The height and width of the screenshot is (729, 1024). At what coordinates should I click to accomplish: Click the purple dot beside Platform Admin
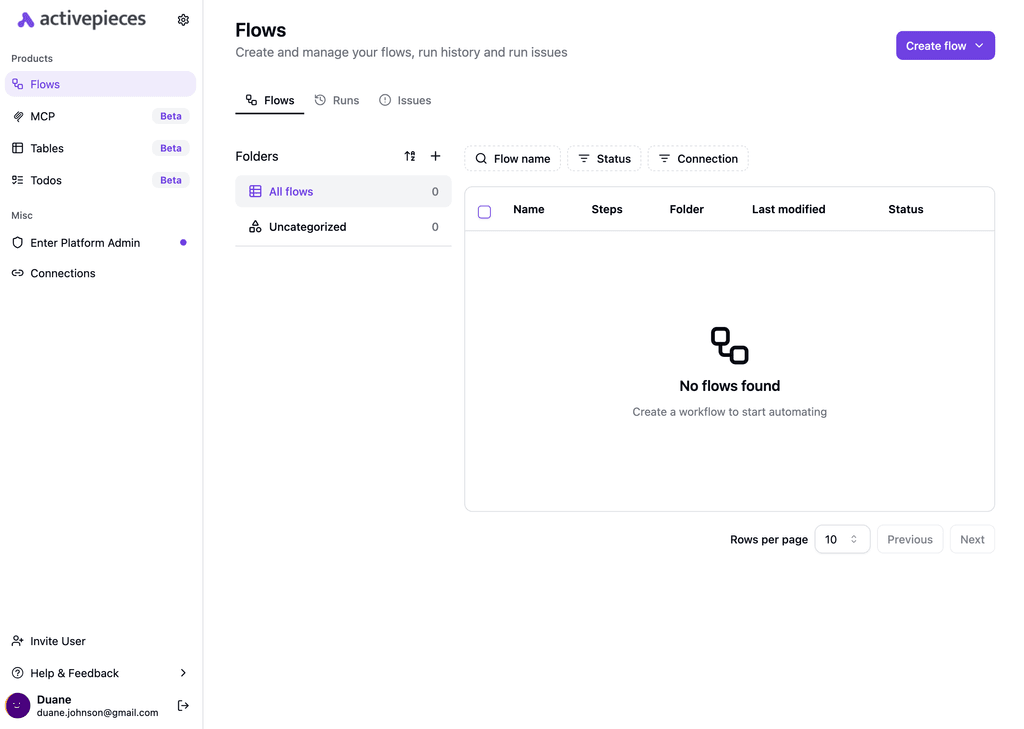pyautogui.click(x=184, y=242)
